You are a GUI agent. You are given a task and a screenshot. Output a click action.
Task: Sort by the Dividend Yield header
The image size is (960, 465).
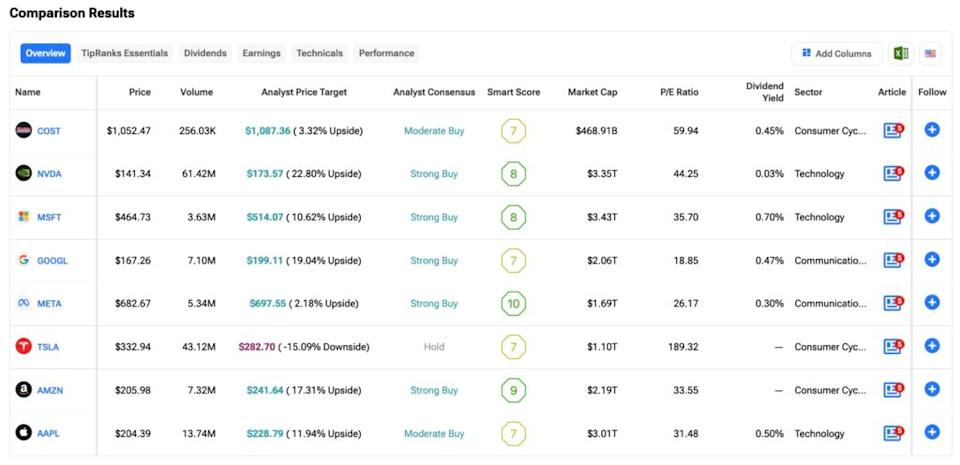[x=765, y=92]
